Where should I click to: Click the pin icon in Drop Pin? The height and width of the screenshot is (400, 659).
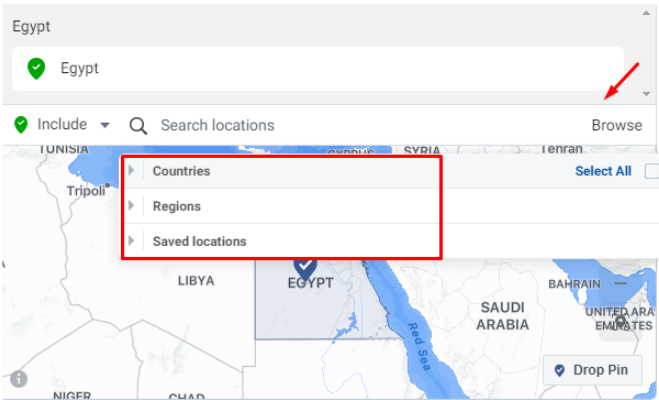[x=560, y=370]
